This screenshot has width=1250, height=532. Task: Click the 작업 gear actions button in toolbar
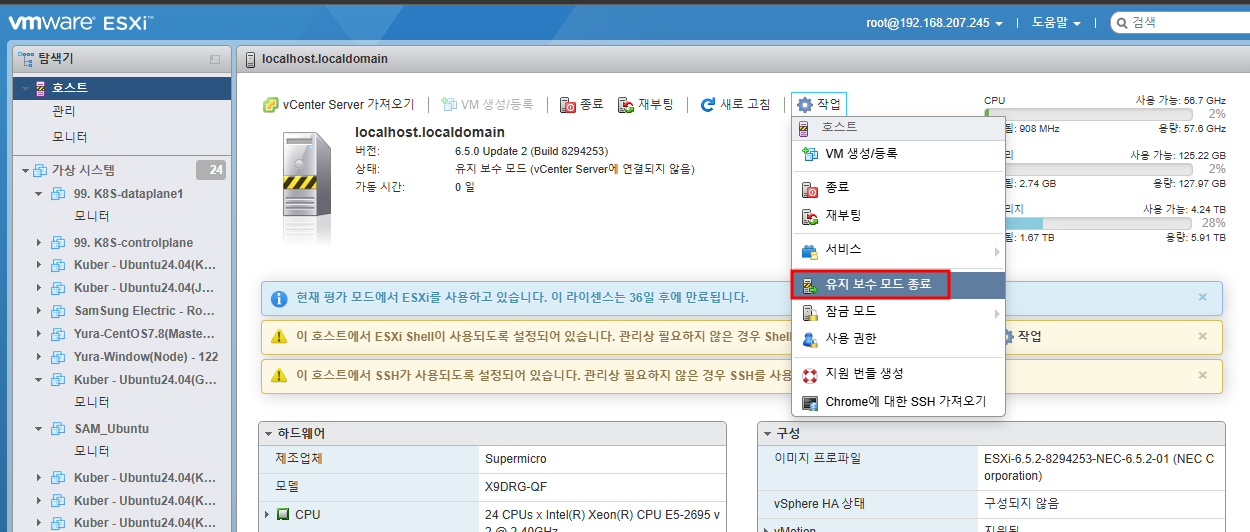(818, 104)
